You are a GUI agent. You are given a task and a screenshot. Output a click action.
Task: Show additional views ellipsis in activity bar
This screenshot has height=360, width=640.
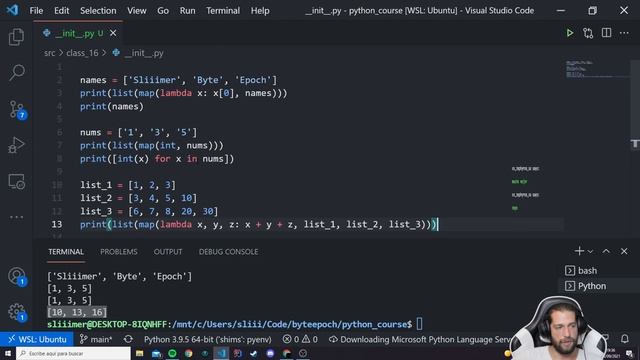point(16,217)
